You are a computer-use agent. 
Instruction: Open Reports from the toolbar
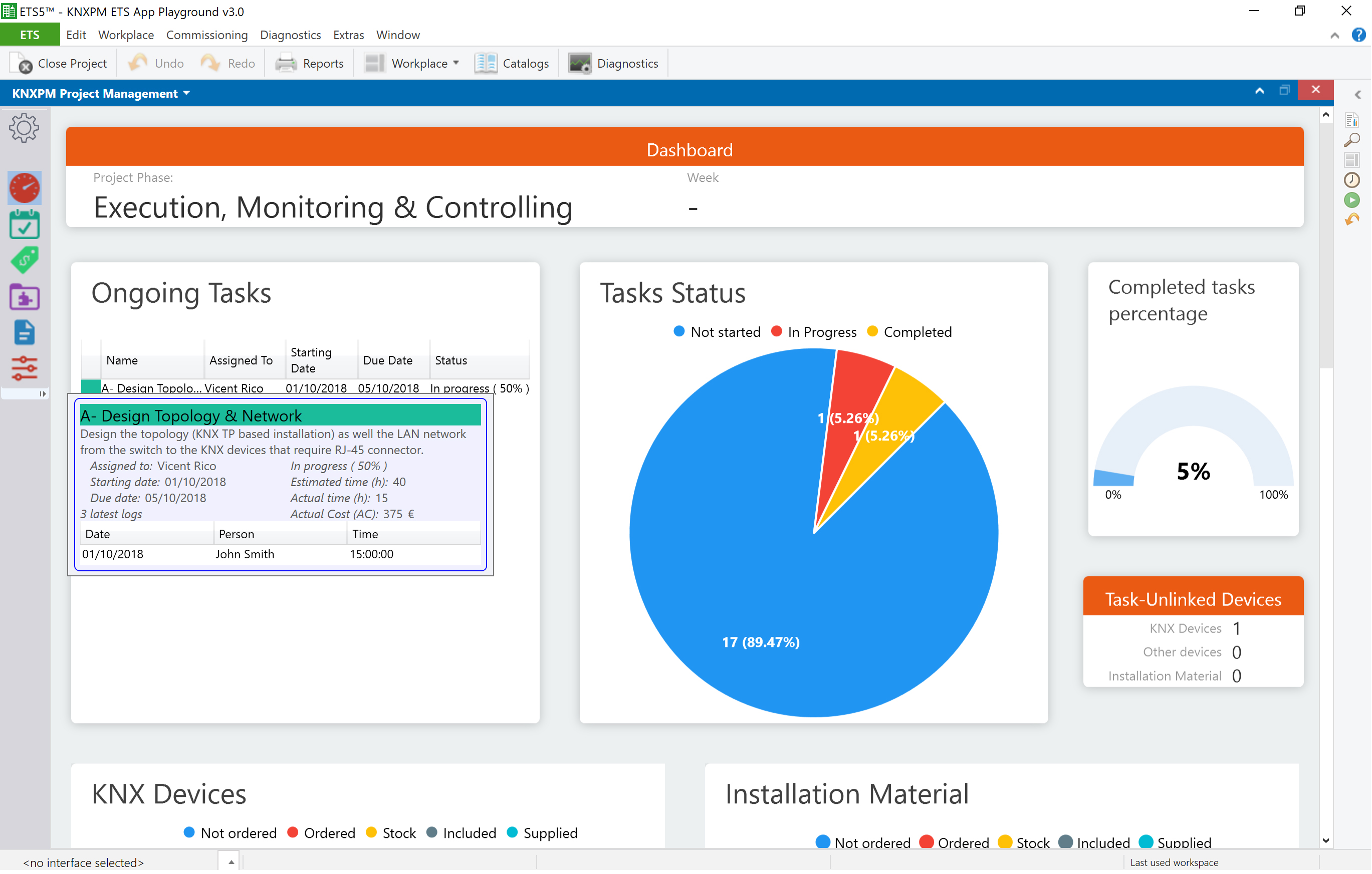(x=309, y=63)
